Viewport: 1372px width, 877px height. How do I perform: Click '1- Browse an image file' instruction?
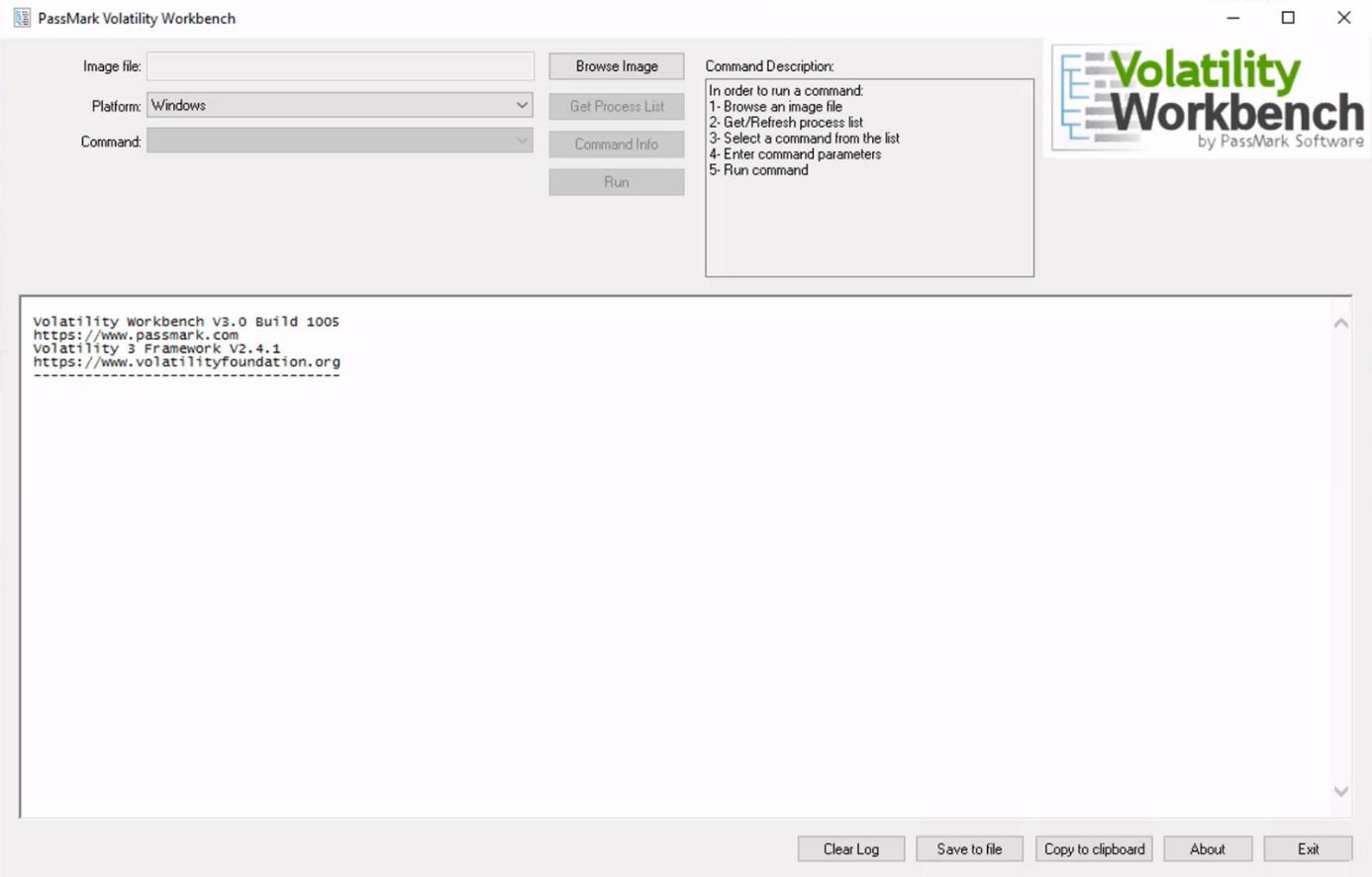pos(776,107)
